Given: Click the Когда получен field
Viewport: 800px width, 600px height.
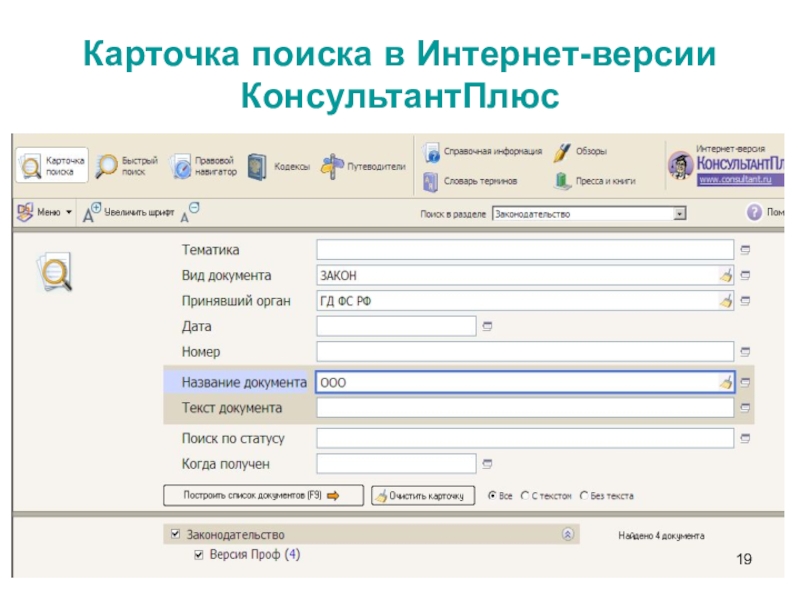Looking at the screenshot, I should [396, 464].
